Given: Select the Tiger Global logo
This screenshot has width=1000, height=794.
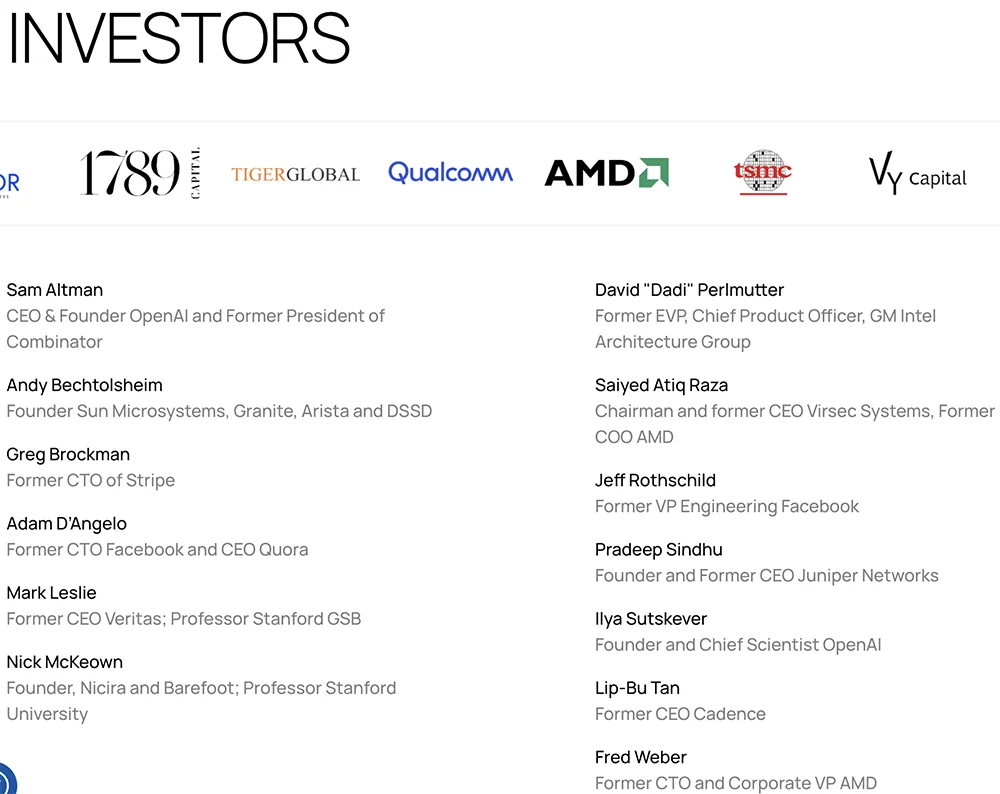Looking at the screenshot, I should coord(295,174).
